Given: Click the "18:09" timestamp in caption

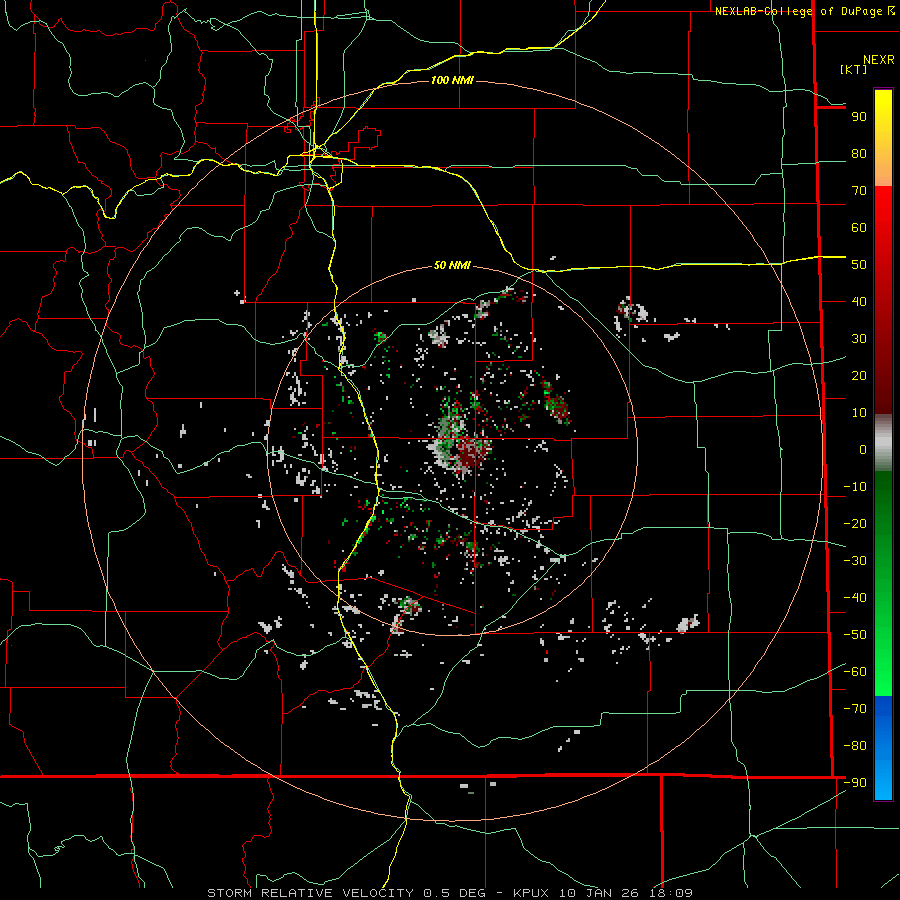Looking at the screenshot, I should [x=672, y=893].
